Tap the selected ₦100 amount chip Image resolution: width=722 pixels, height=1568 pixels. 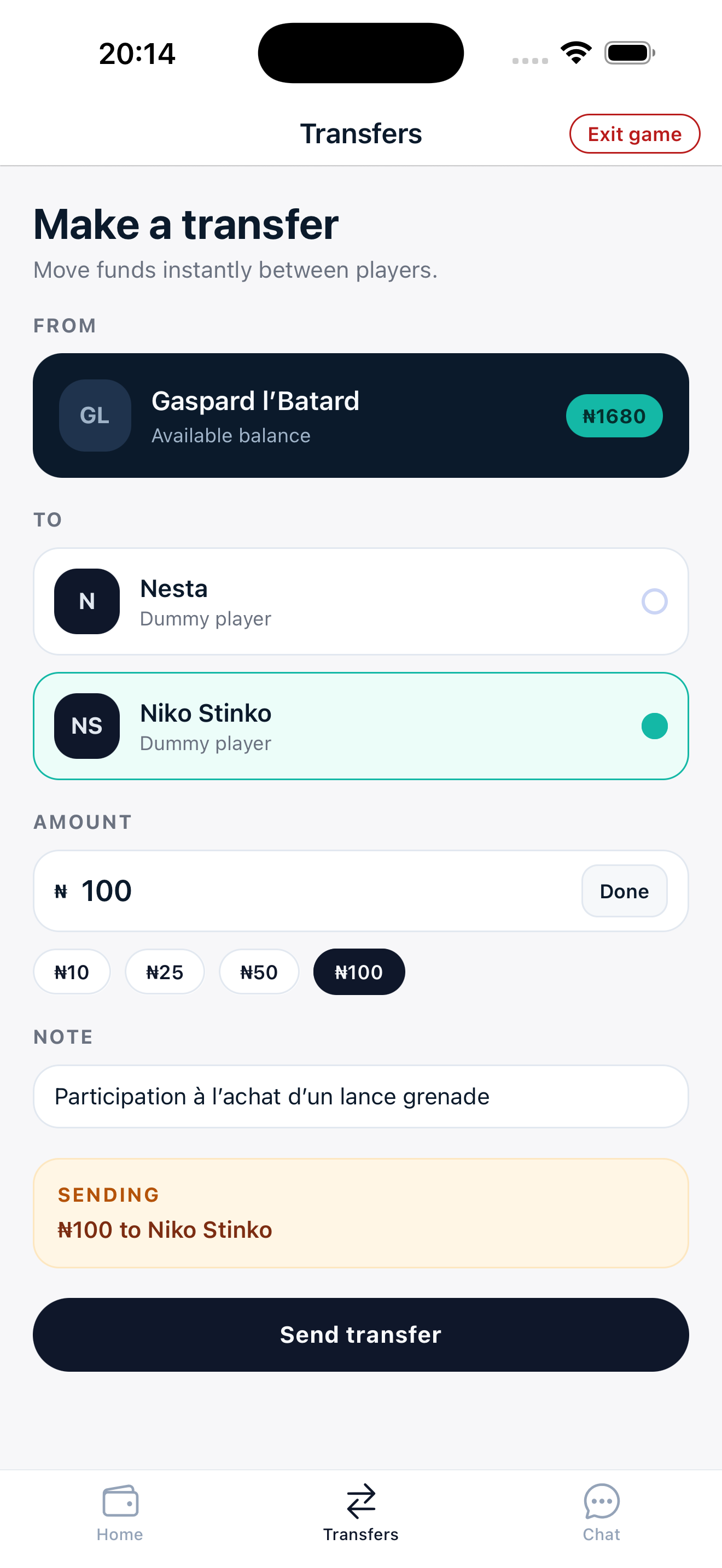359,972
